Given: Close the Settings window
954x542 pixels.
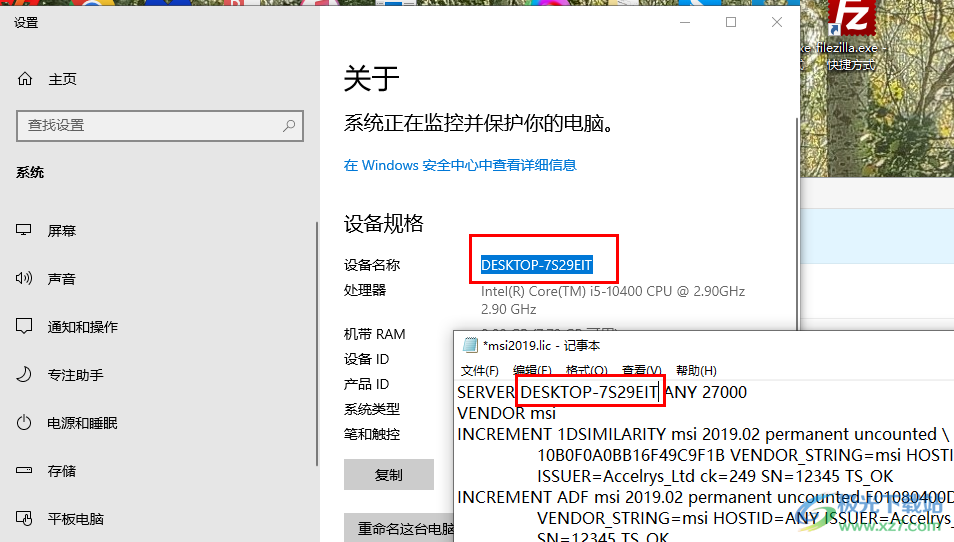Looking at the screenshot, I should point(777,23).
